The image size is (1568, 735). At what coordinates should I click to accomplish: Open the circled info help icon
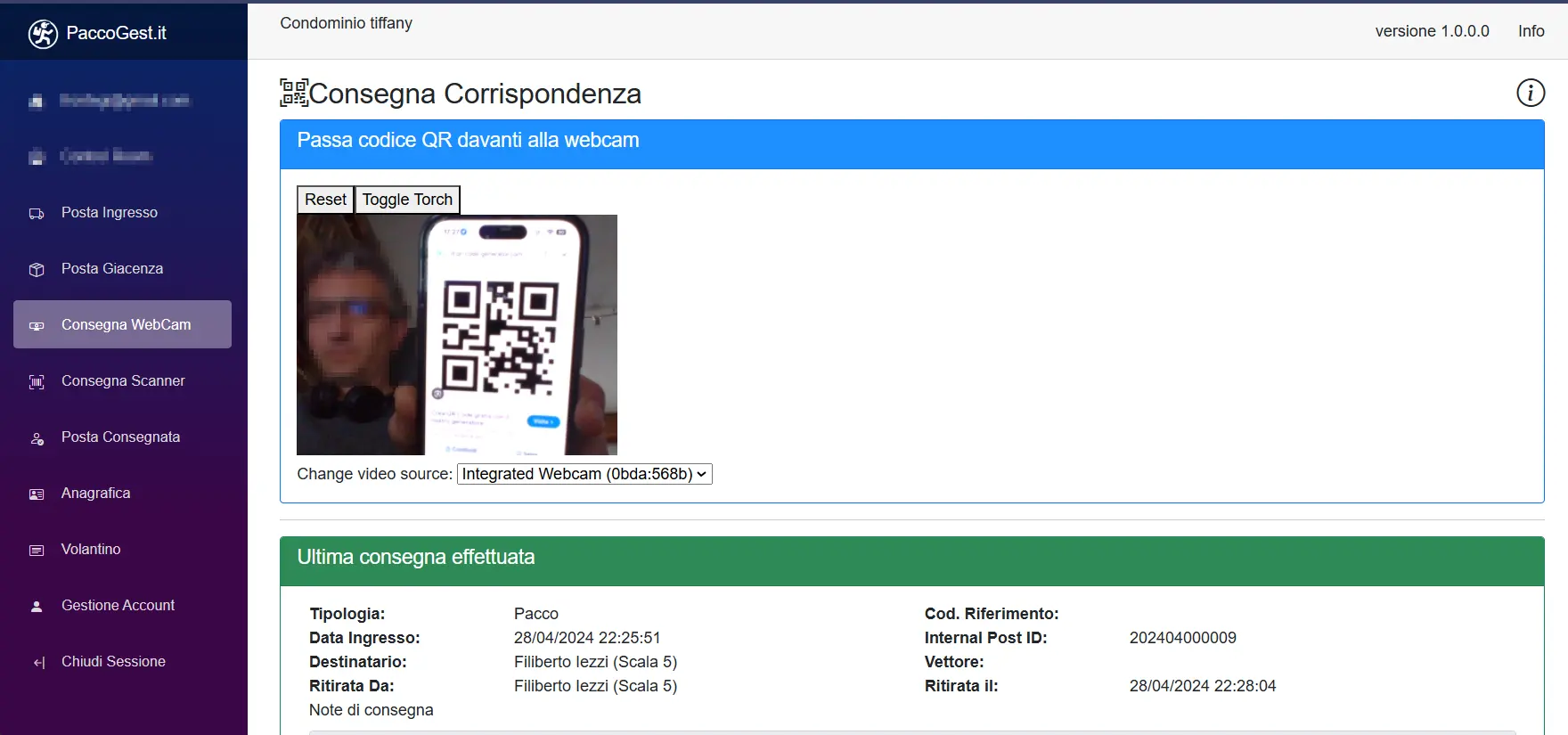point(1530,93)
